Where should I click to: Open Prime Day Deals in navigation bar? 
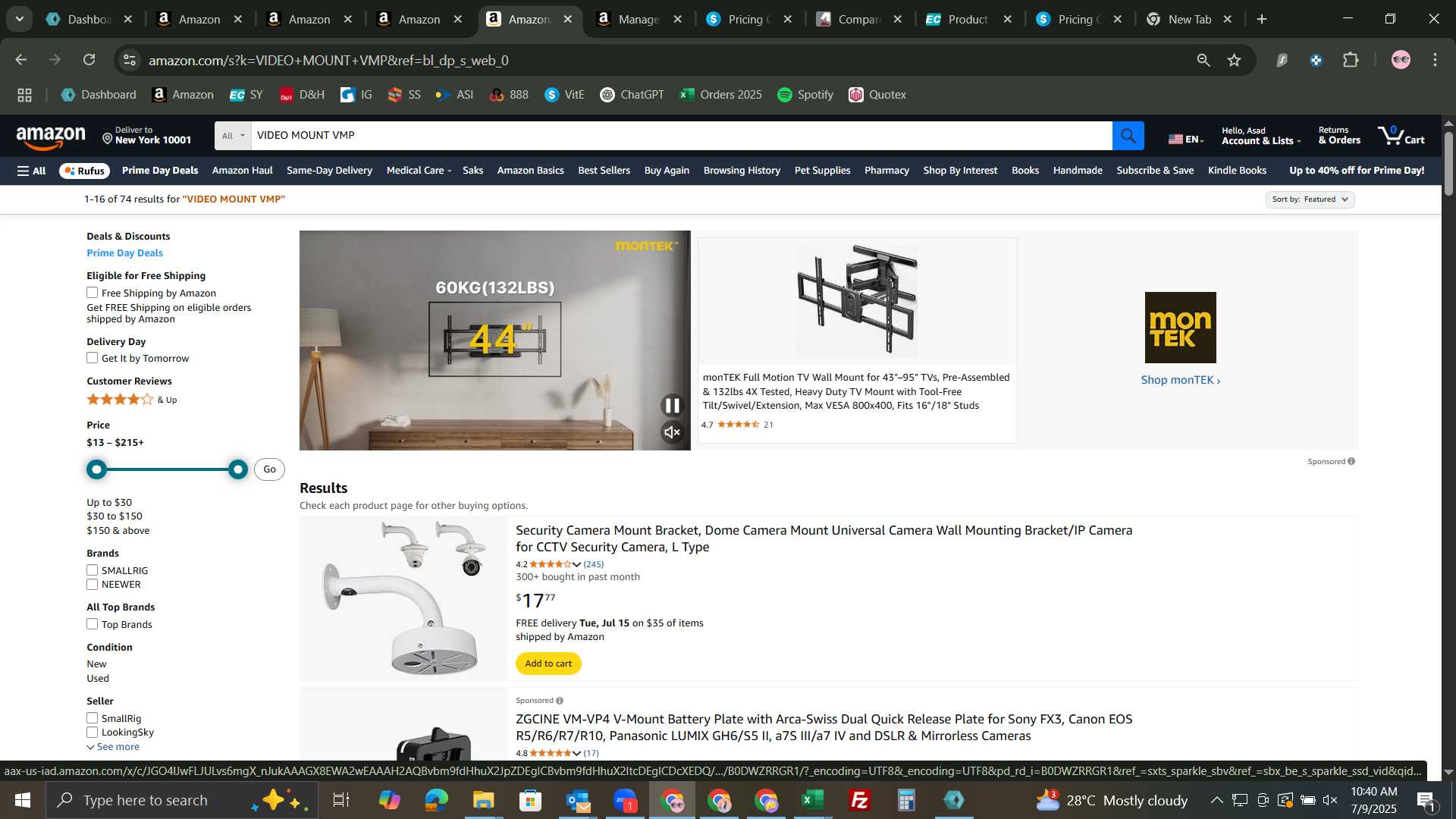pos(160,171)
